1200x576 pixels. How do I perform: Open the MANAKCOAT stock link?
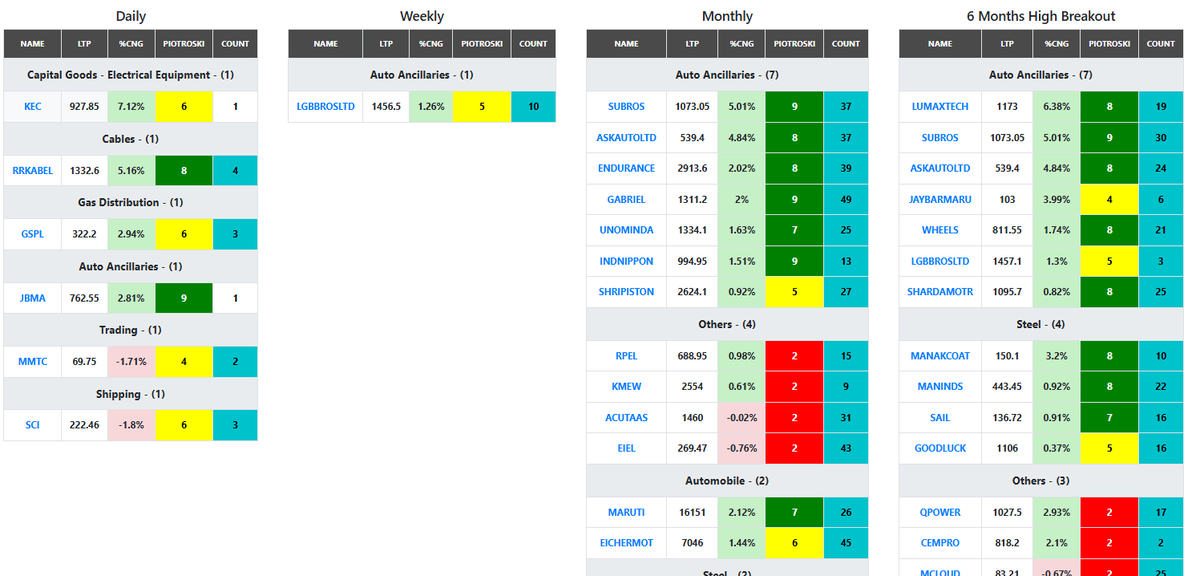[x=940, y=356]
